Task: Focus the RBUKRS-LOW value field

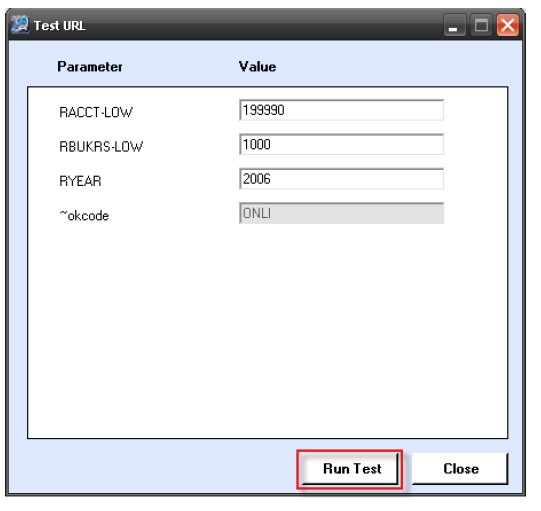Action: pos(341,144)
